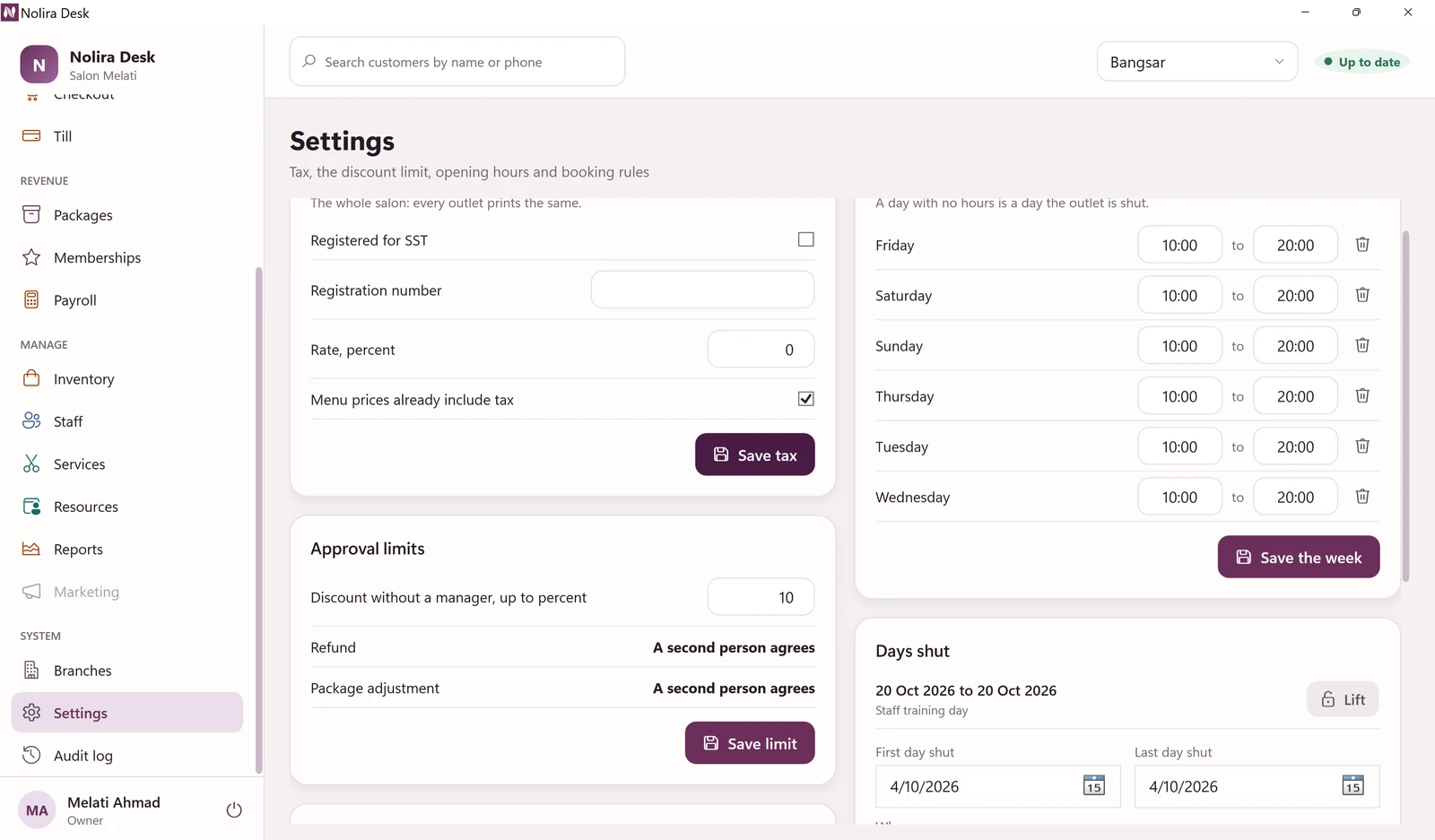Clear Wednesday hours via trash icon
This screenshot has width=1435, height=840.
[x=1361, y=496]
